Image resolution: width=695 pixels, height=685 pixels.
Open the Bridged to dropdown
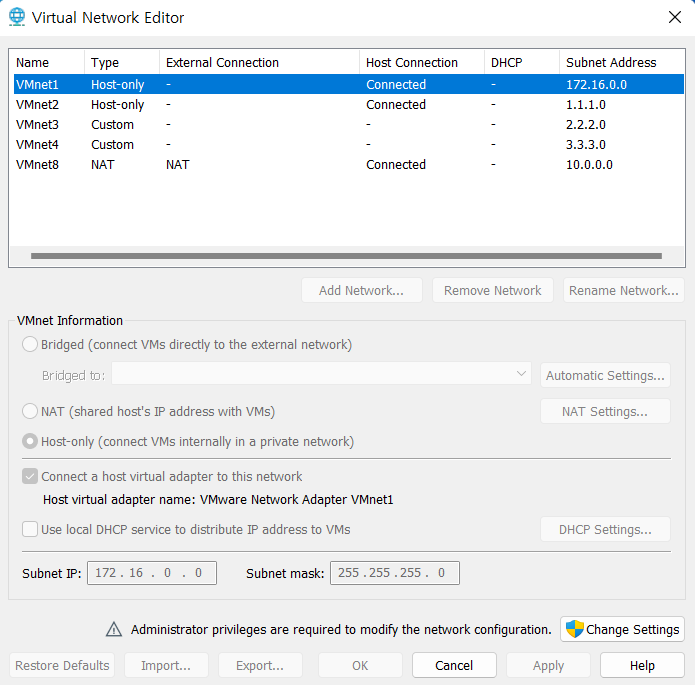point(321,374)
